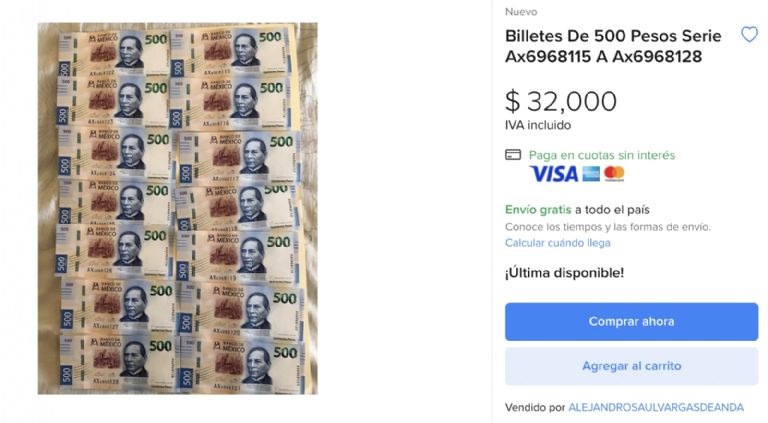This screenshot has height=423, width=768.
Task: Click Agregar al carrito button
Action: [x=631, y=366]
